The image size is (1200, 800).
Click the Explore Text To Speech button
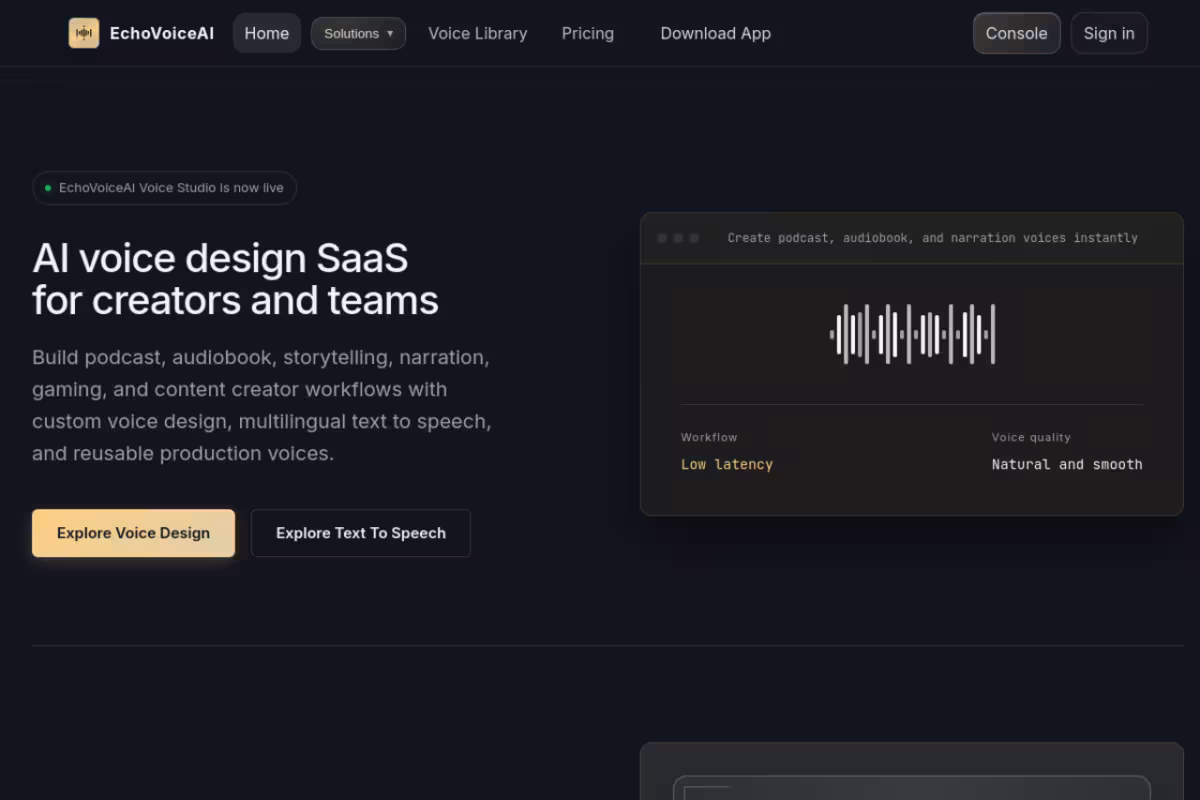pyautogui.click(x=361, y=533)
